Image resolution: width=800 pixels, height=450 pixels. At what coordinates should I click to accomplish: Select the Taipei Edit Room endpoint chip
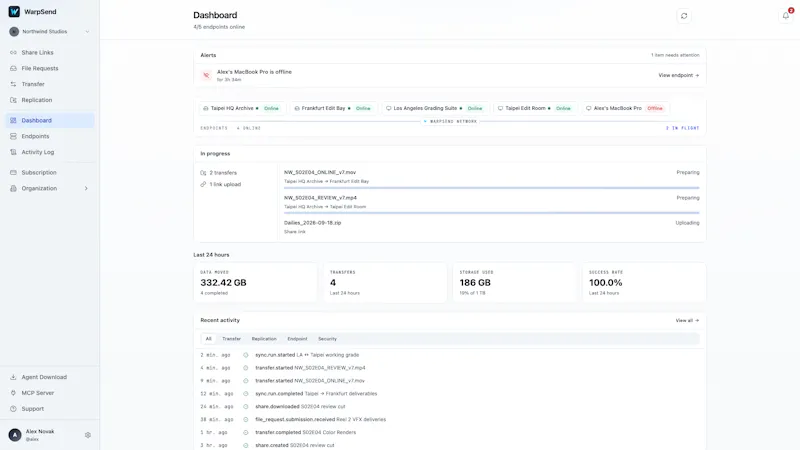535,108
